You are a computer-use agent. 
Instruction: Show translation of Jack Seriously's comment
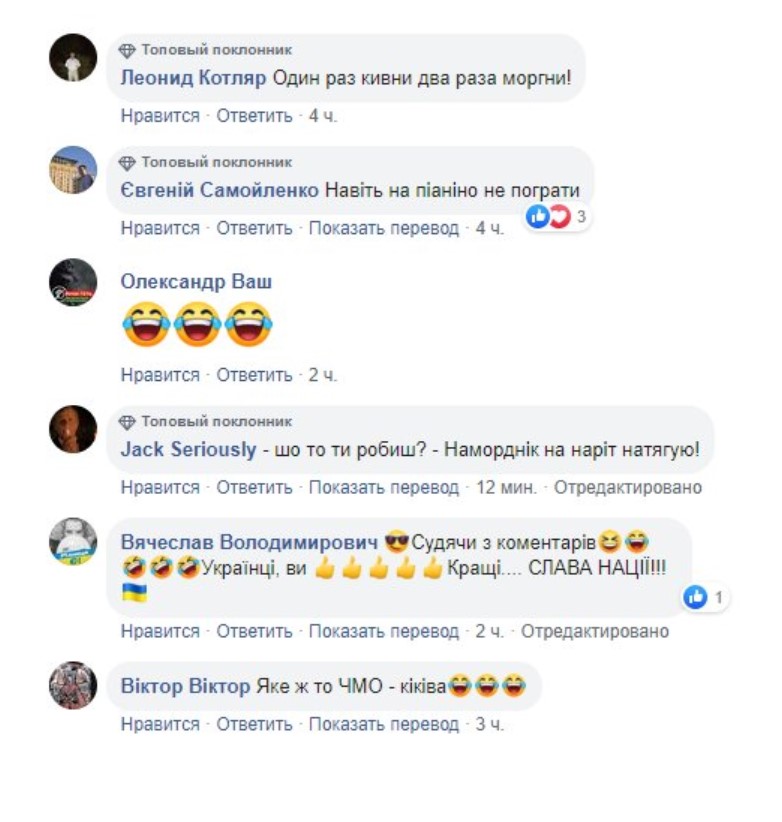pyautogui.click(x=384, y=488)
